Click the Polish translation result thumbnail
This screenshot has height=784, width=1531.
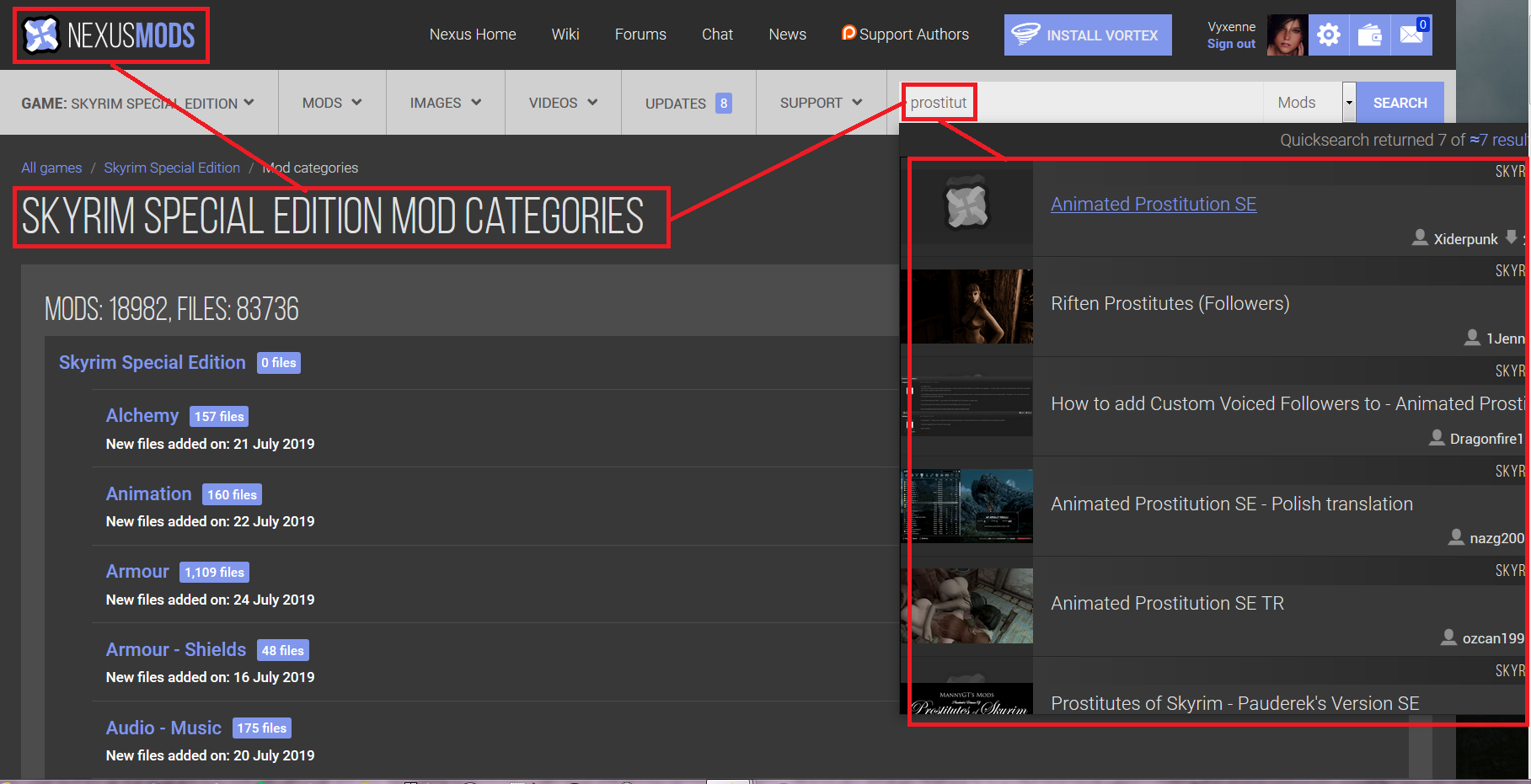966,505
